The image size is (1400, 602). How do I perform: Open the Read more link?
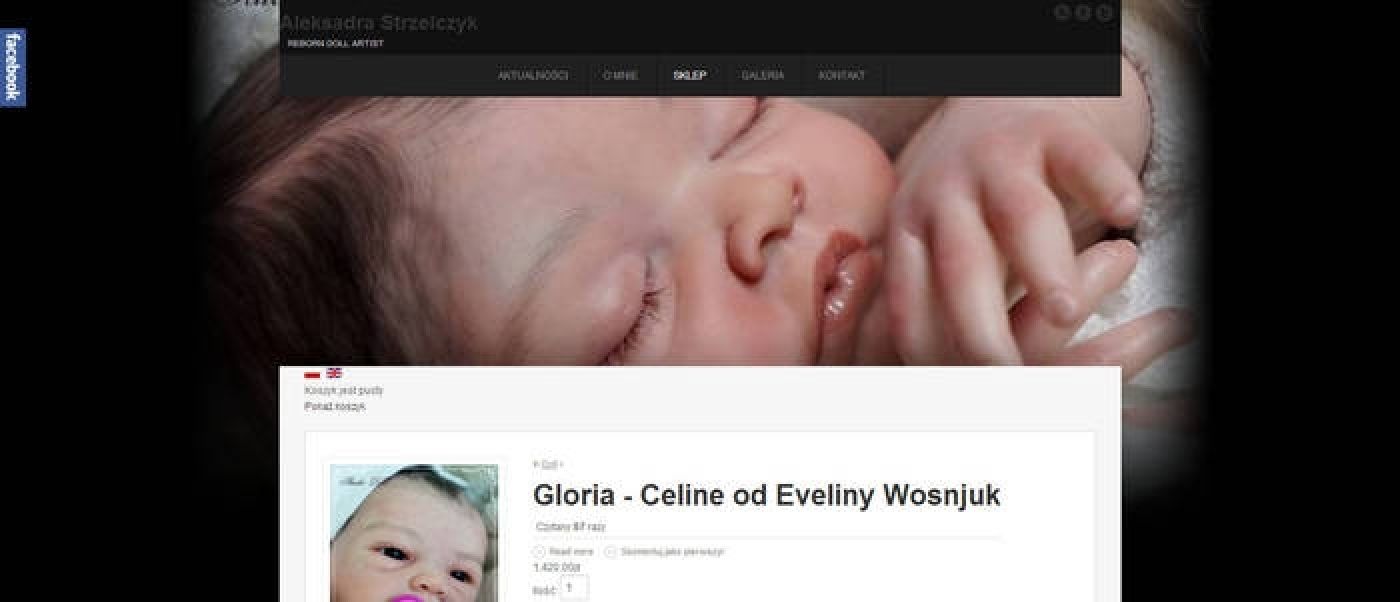[571, 552]
